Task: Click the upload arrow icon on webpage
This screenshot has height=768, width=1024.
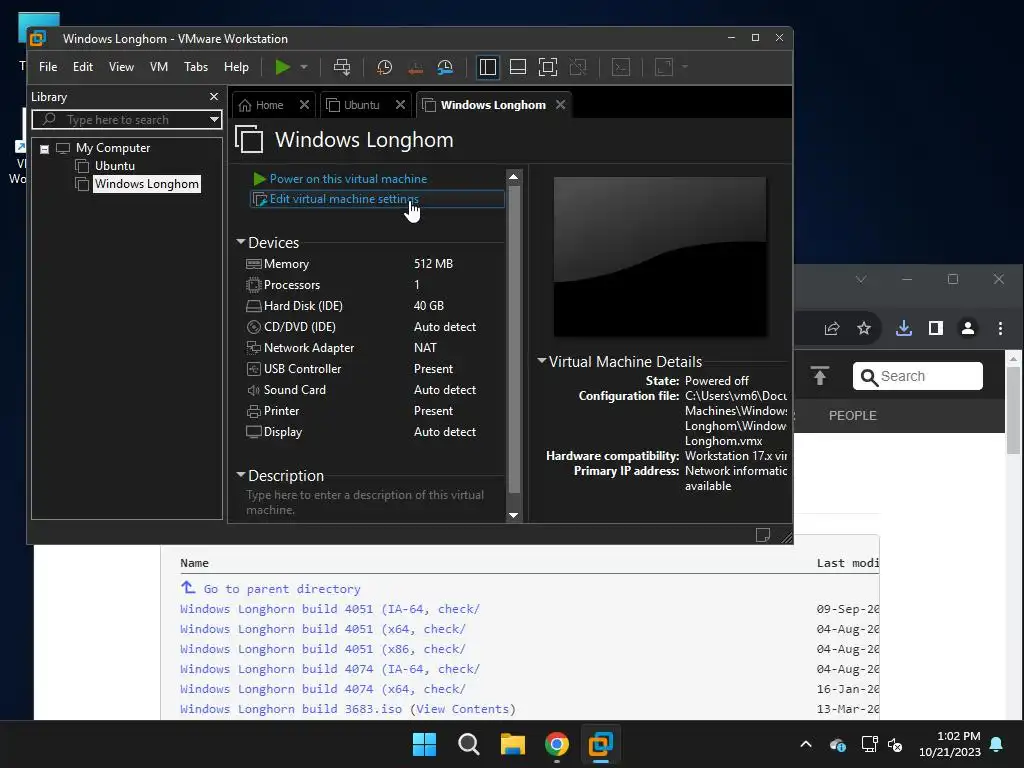Action: point(820,376)
